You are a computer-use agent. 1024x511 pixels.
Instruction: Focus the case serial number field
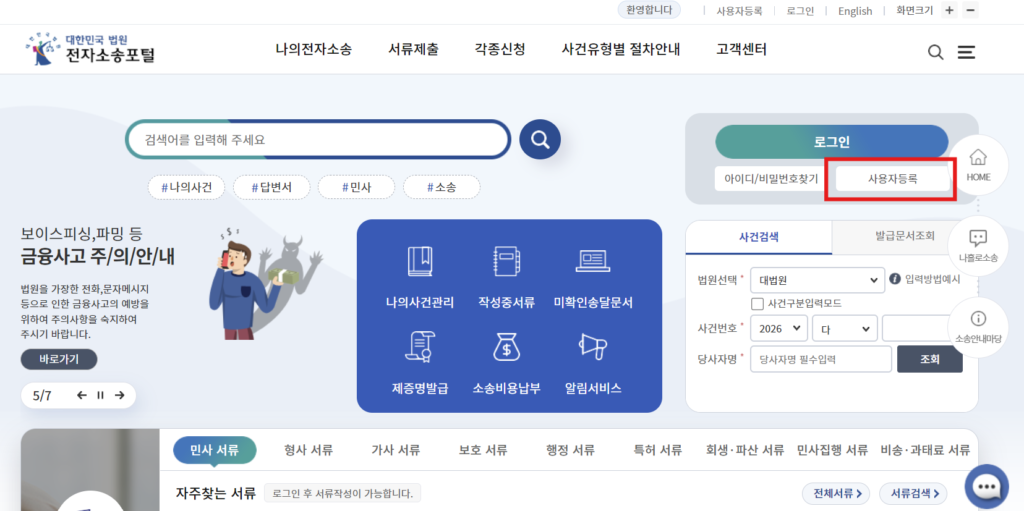[x=920, y=328]
